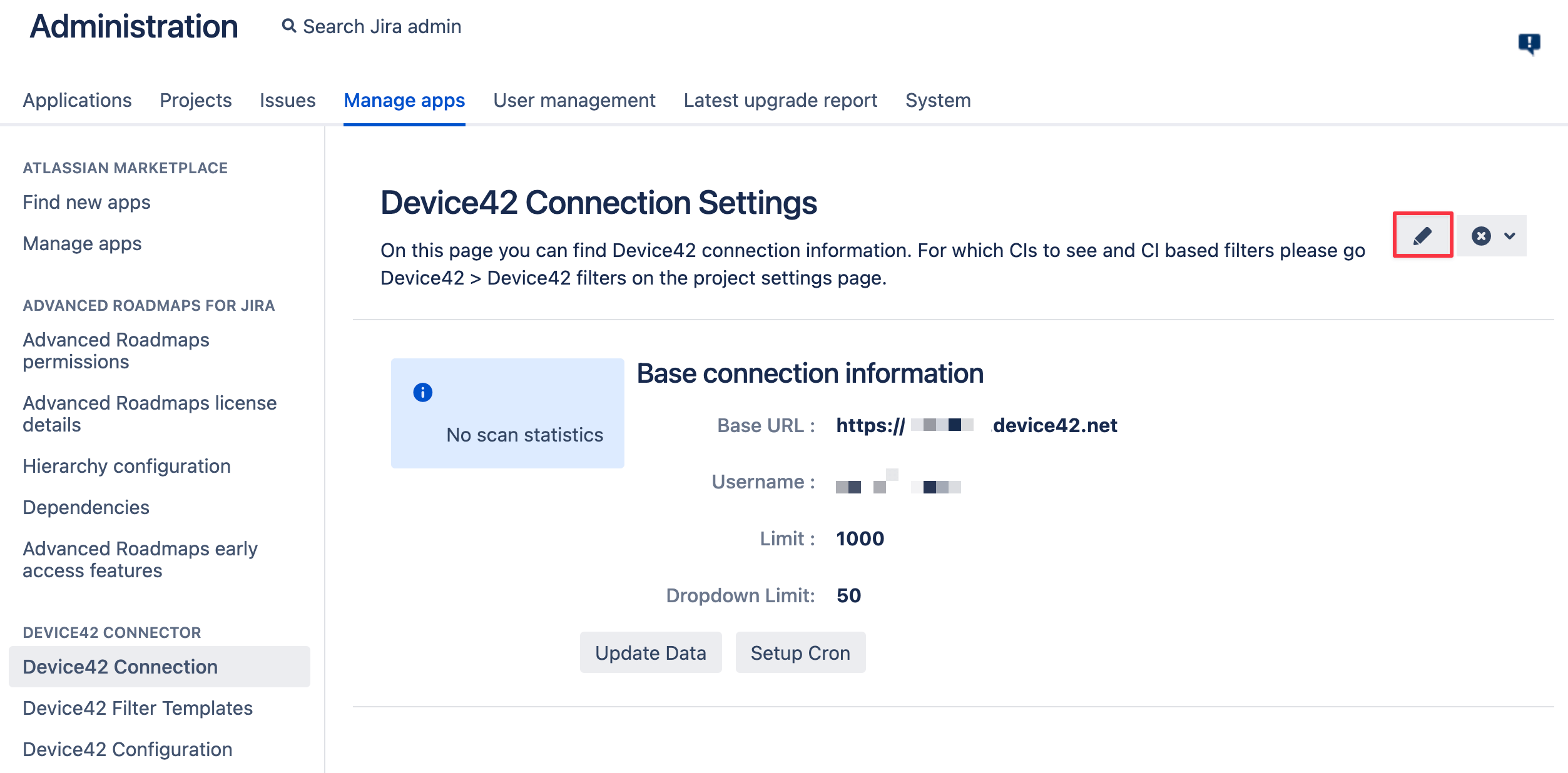Click the search magnifier icon
The image size is (1568, 773).
click(x=288, y=26)
